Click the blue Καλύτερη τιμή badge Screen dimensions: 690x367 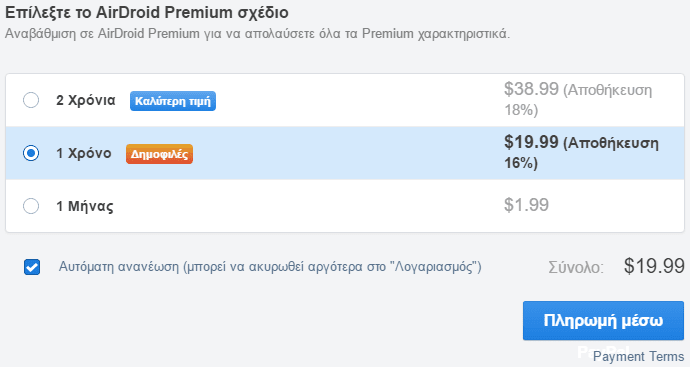click(172, 101)
